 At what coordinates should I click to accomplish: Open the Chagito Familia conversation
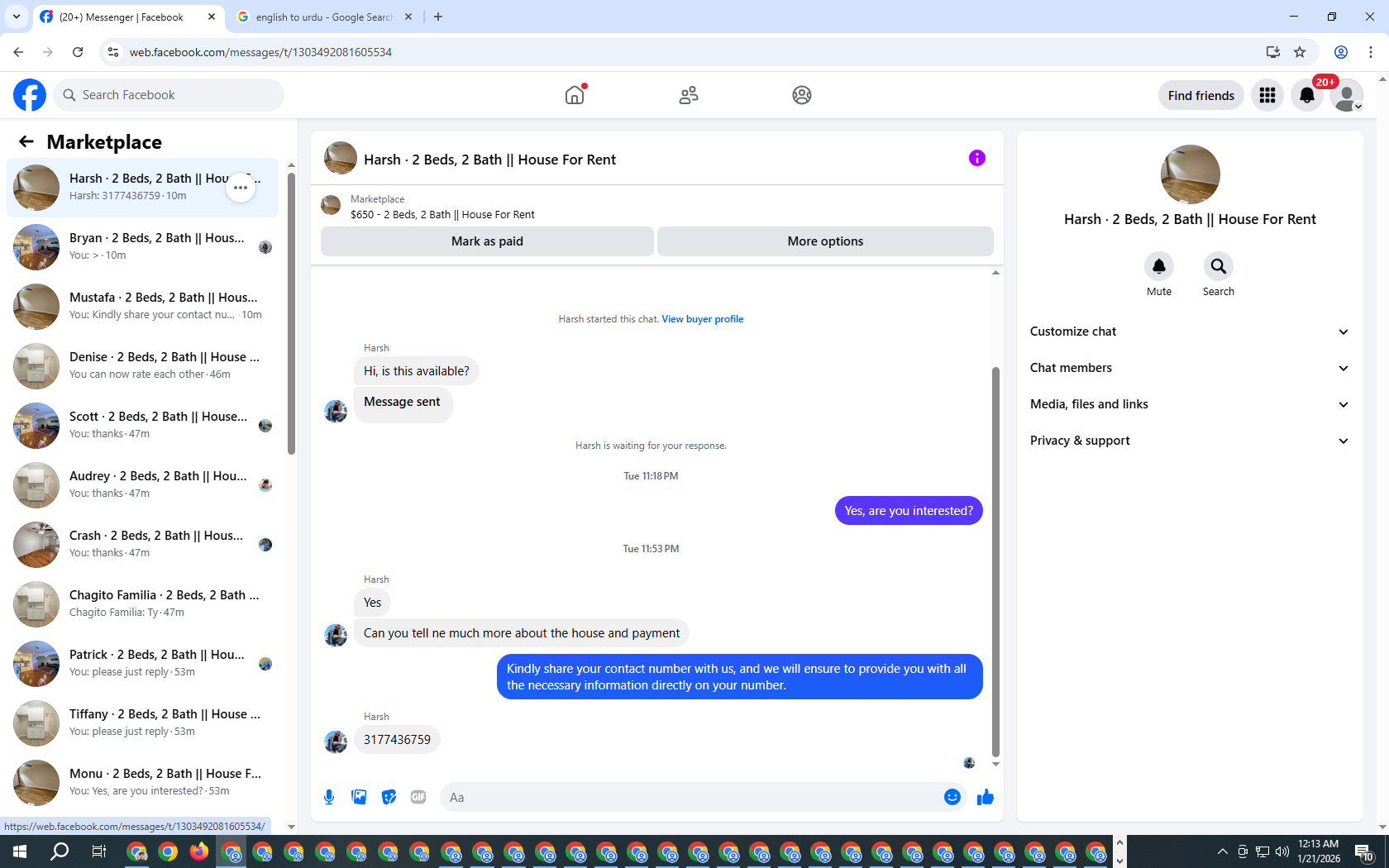coord(142,604)
